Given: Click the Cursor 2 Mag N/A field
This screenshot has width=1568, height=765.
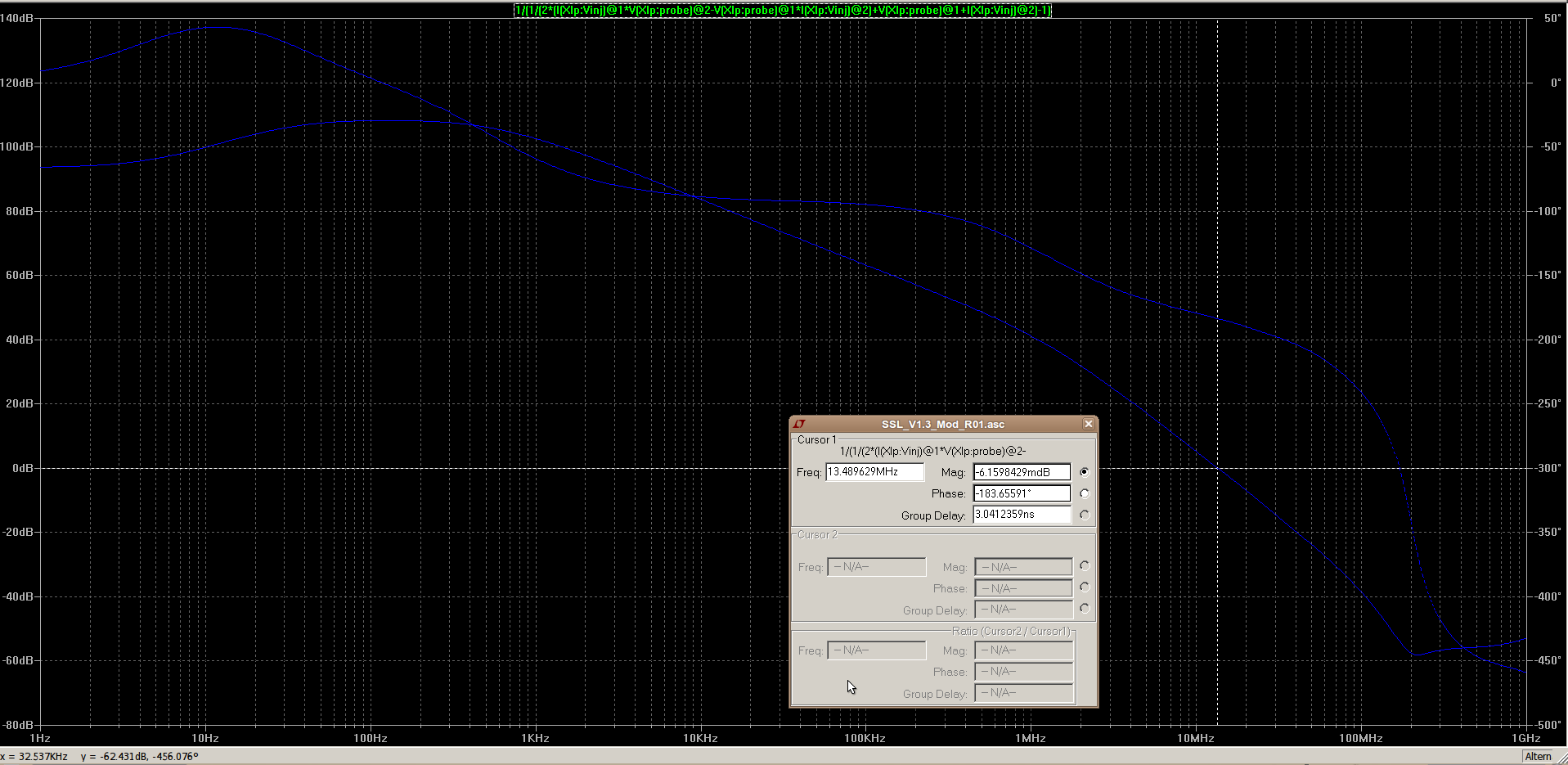Looking at the screenshot, I should tap(1024, 567).
